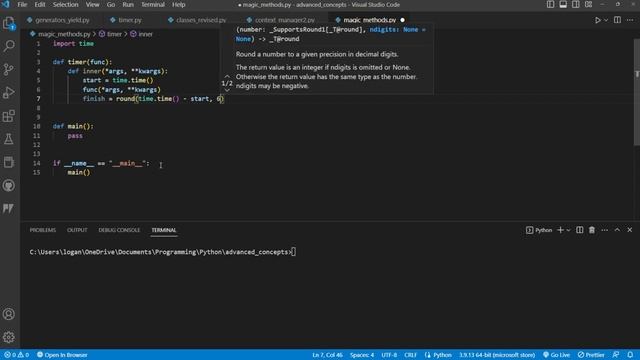
Task: Open the Selection menu
Action: [65, 4]
